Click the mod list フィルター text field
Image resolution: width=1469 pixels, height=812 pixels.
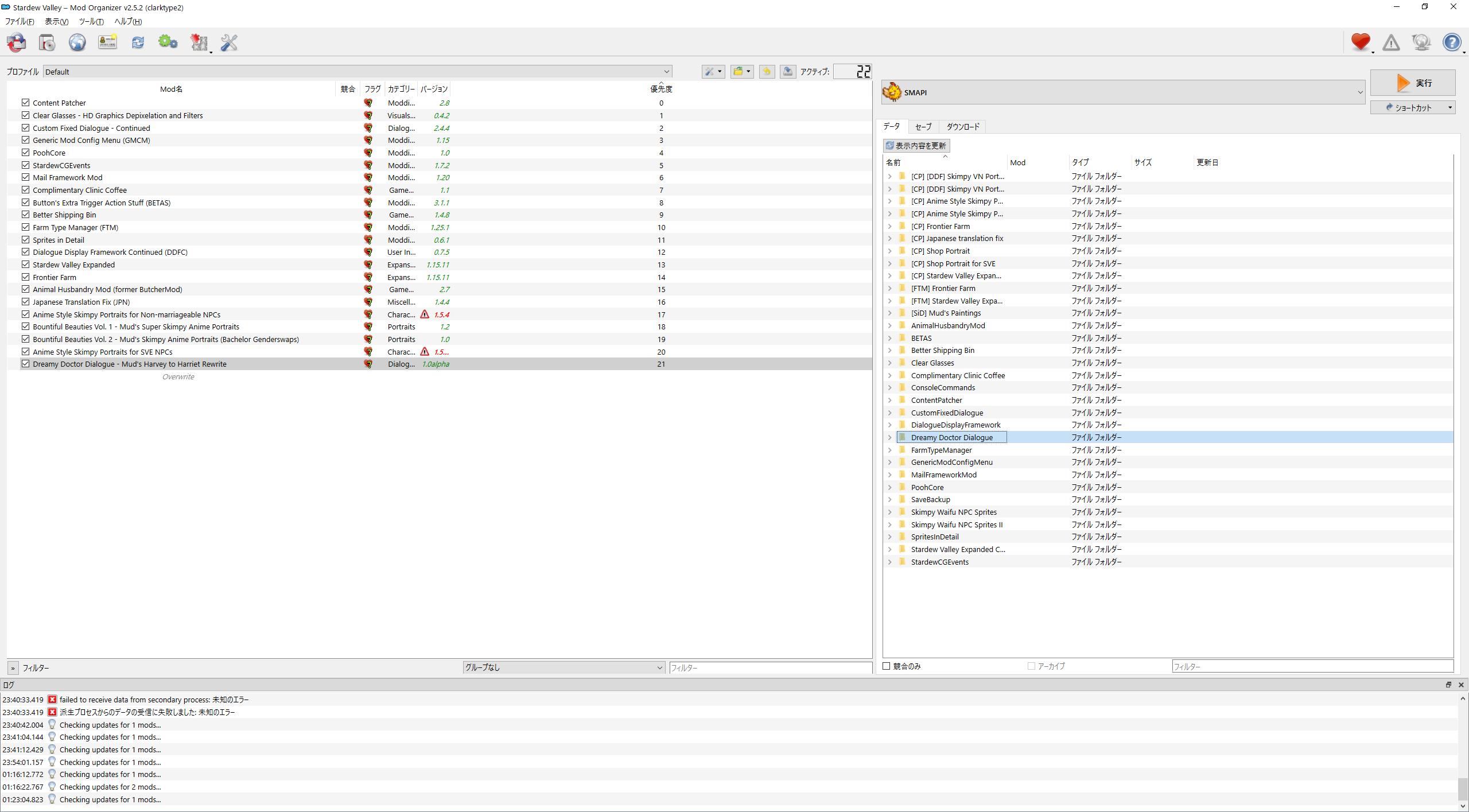(x=770, y=668)
